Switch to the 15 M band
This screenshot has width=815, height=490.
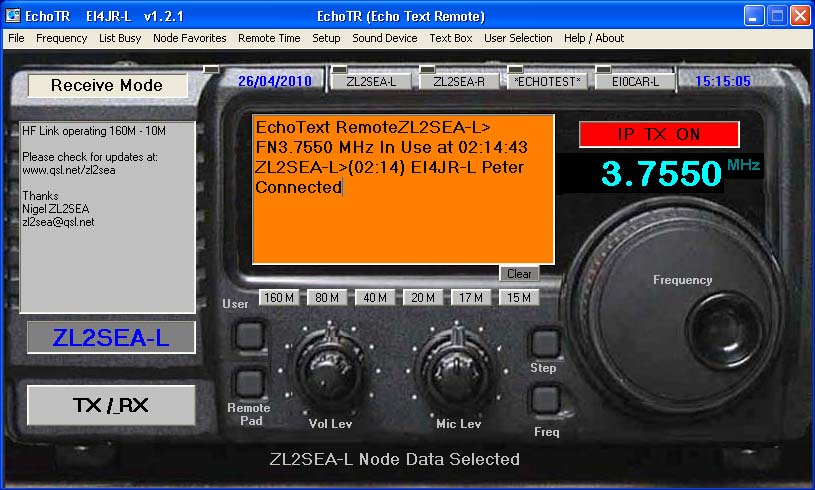pyautogui.click(x=519, y=298)
